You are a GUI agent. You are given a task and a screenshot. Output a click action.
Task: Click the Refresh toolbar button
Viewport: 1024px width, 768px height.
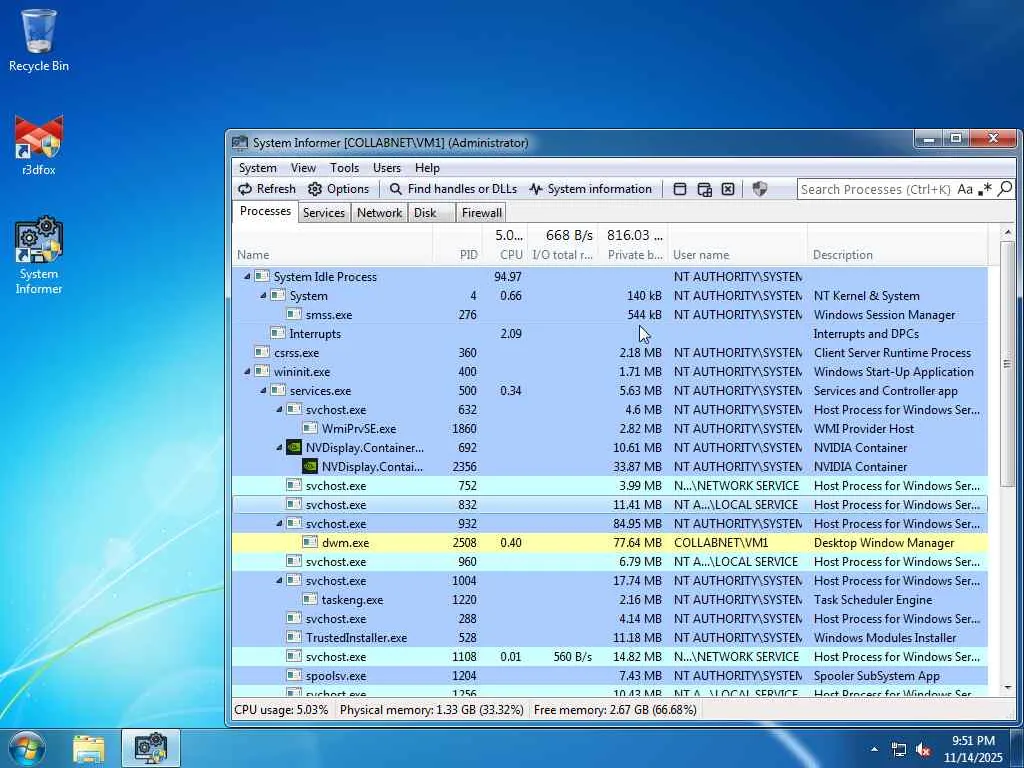(266, 189)
